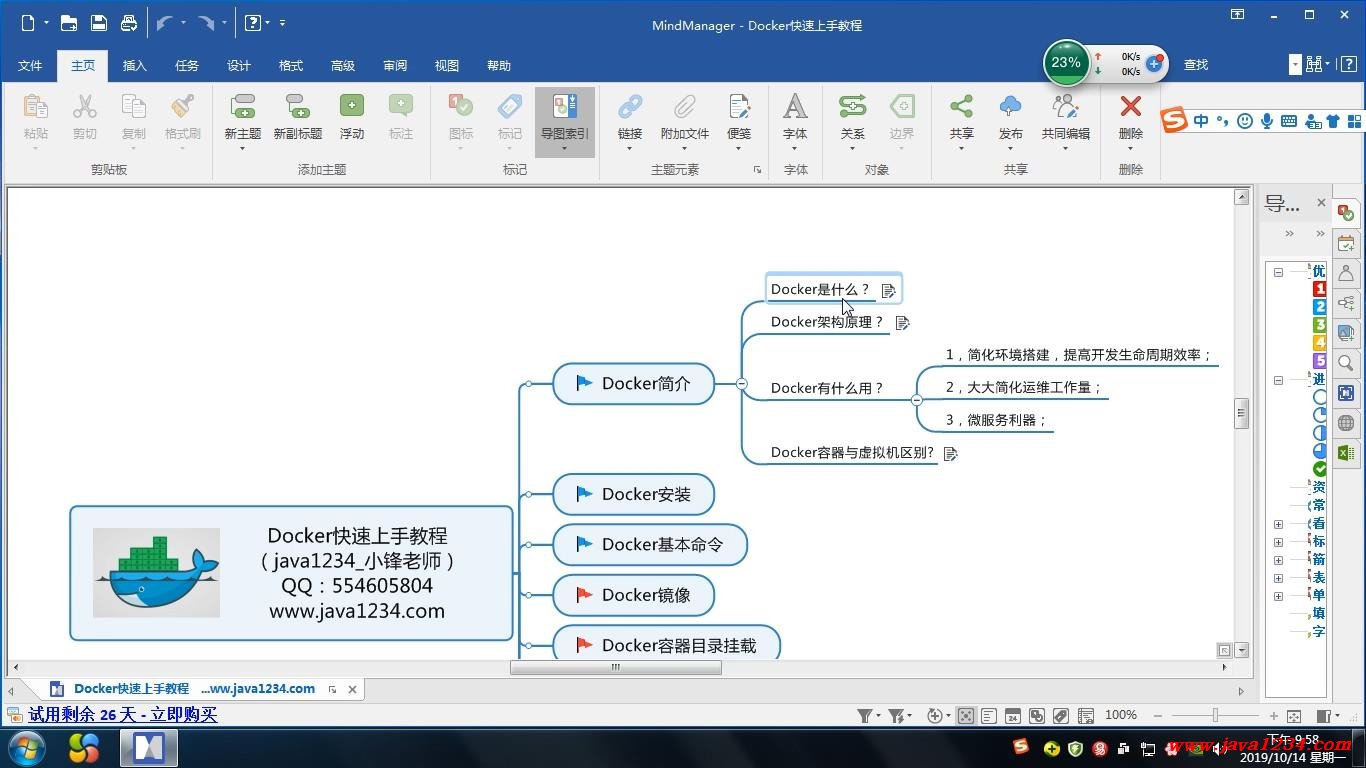Toggle the show notes icon in status bar

989,716
